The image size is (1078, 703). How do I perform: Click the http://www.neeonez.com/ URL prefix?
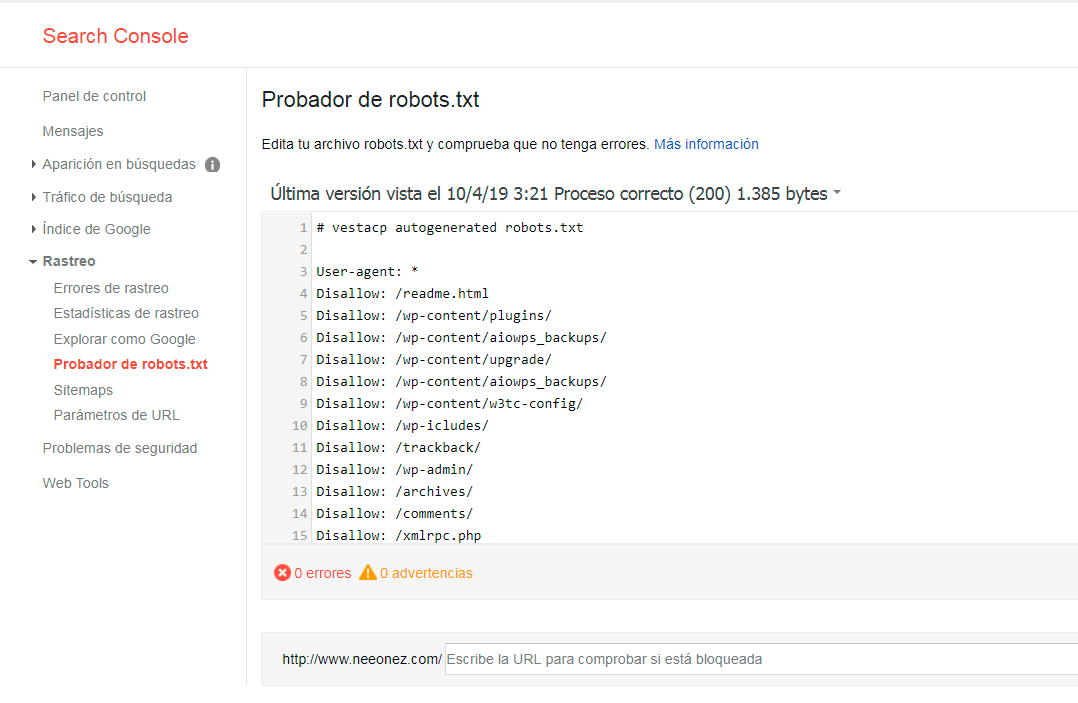(x=362, y=659)
